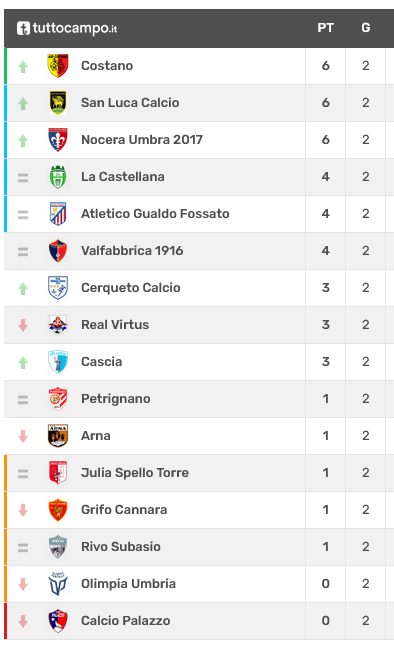Screen dimensions: 394x646
Task: Click the equals trend icon beside Petrignano
Action: pyautogui.click(x=23, y=399)
